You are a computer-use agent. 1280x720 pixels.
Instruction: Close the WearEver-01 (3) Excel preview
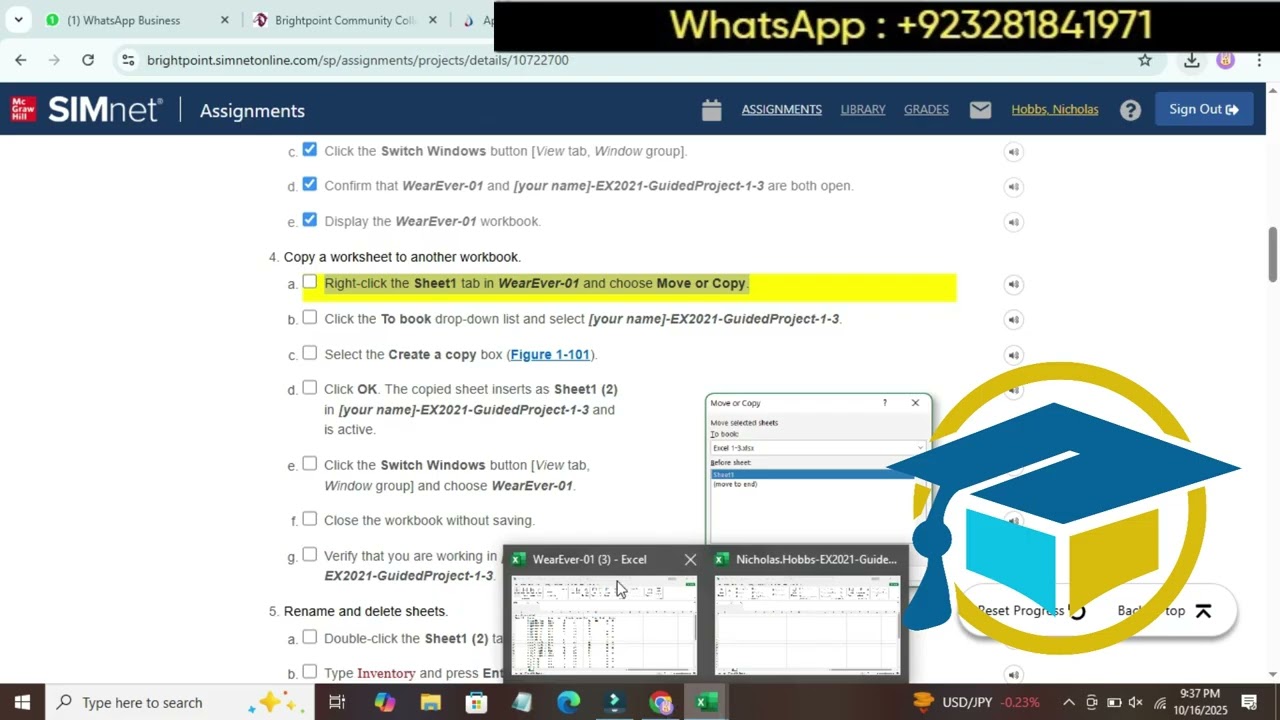click(690, 560)
